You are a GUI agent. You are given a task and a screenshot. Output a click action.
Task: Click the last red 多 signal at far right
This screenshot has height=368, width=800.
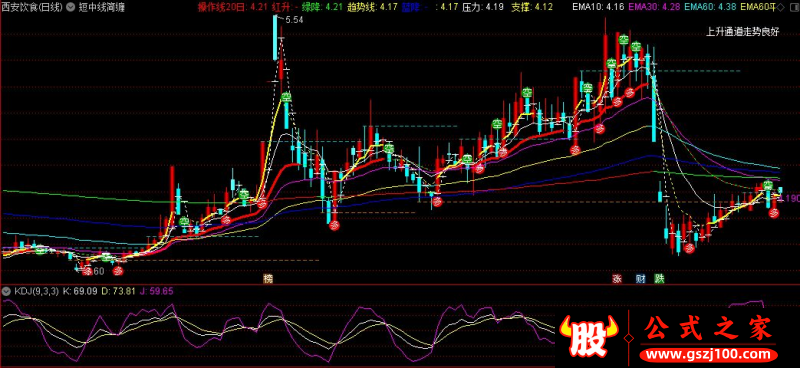774,213
